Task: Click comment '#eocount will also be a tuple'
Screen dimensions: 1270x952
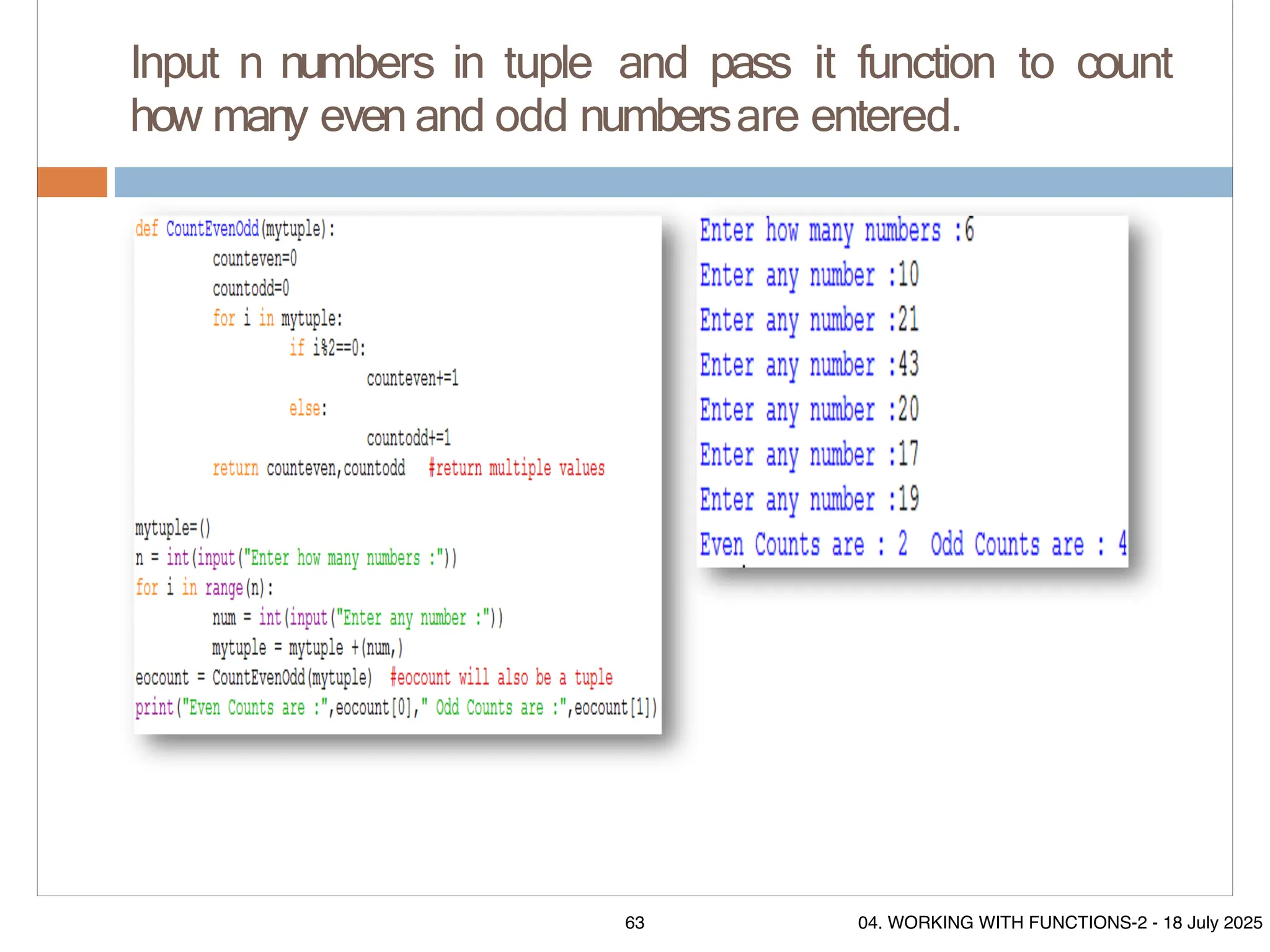Action: pyautogui.click(x=501, y=677)
